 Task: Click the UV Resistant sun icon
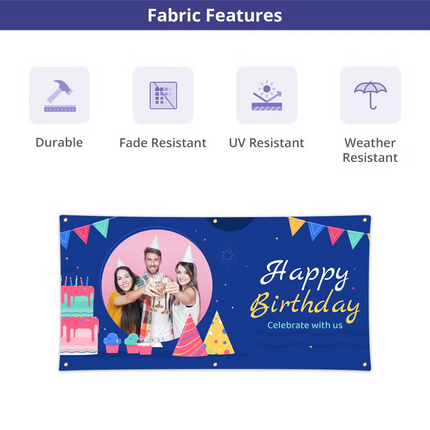pyautogui.click(x=267, y=95)
